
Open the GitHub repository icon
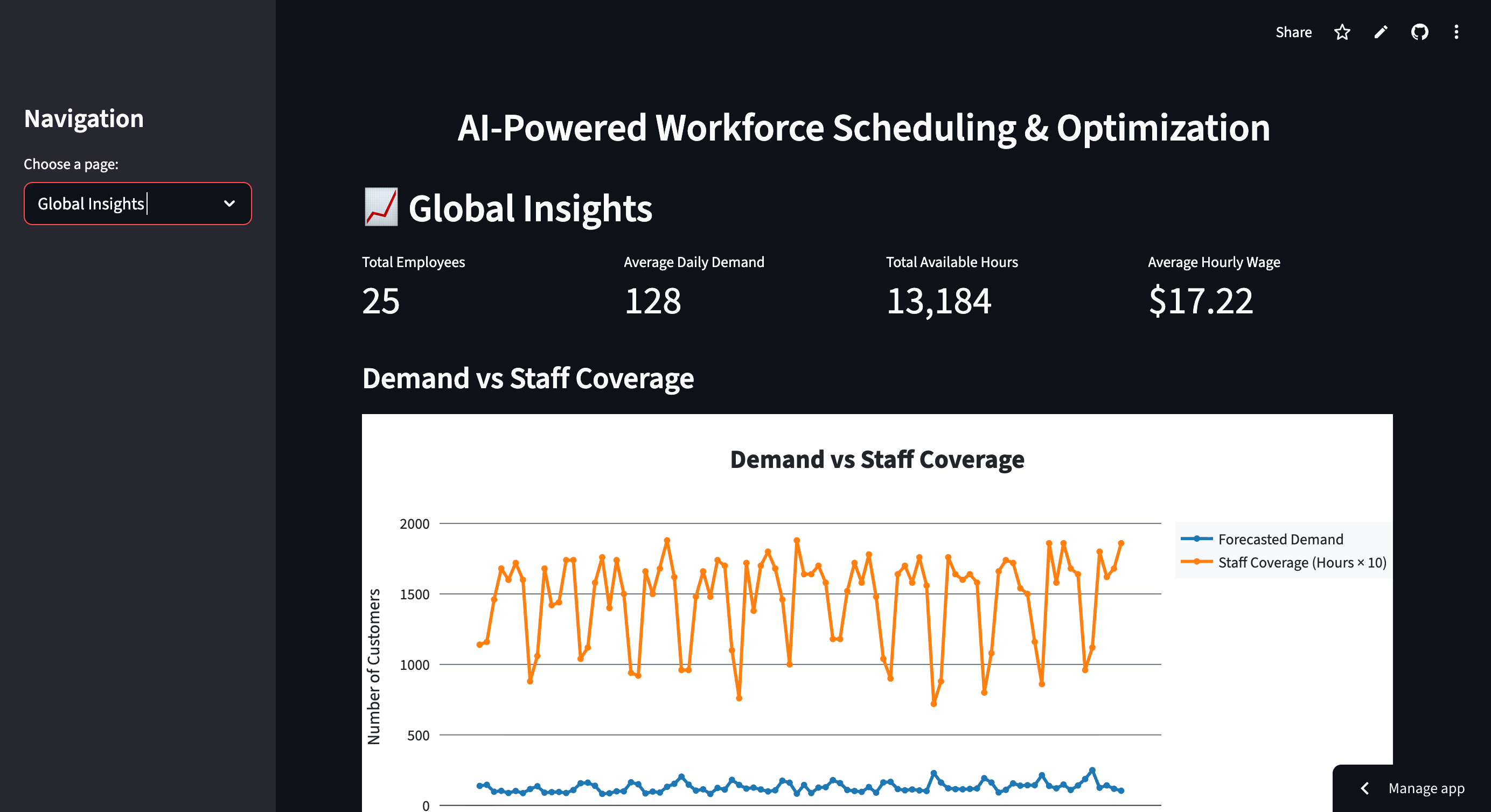pyautogui.click(x=1419, y=32)
